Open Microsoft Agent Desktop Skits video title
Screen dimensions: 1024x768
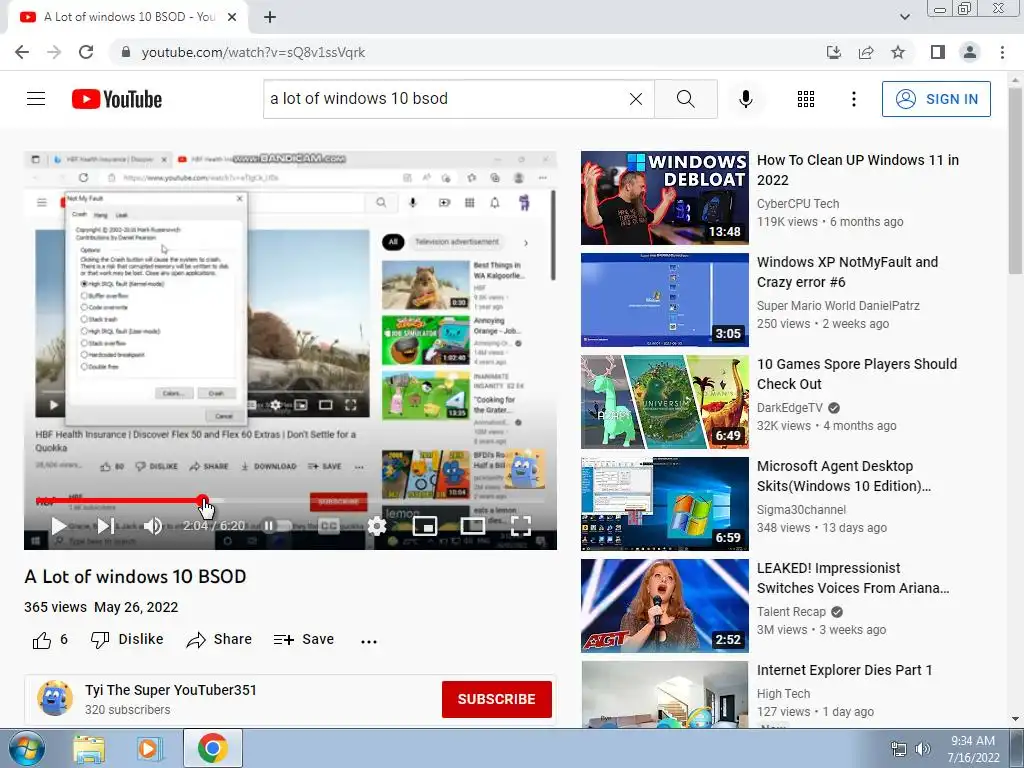tap(844, 476)
